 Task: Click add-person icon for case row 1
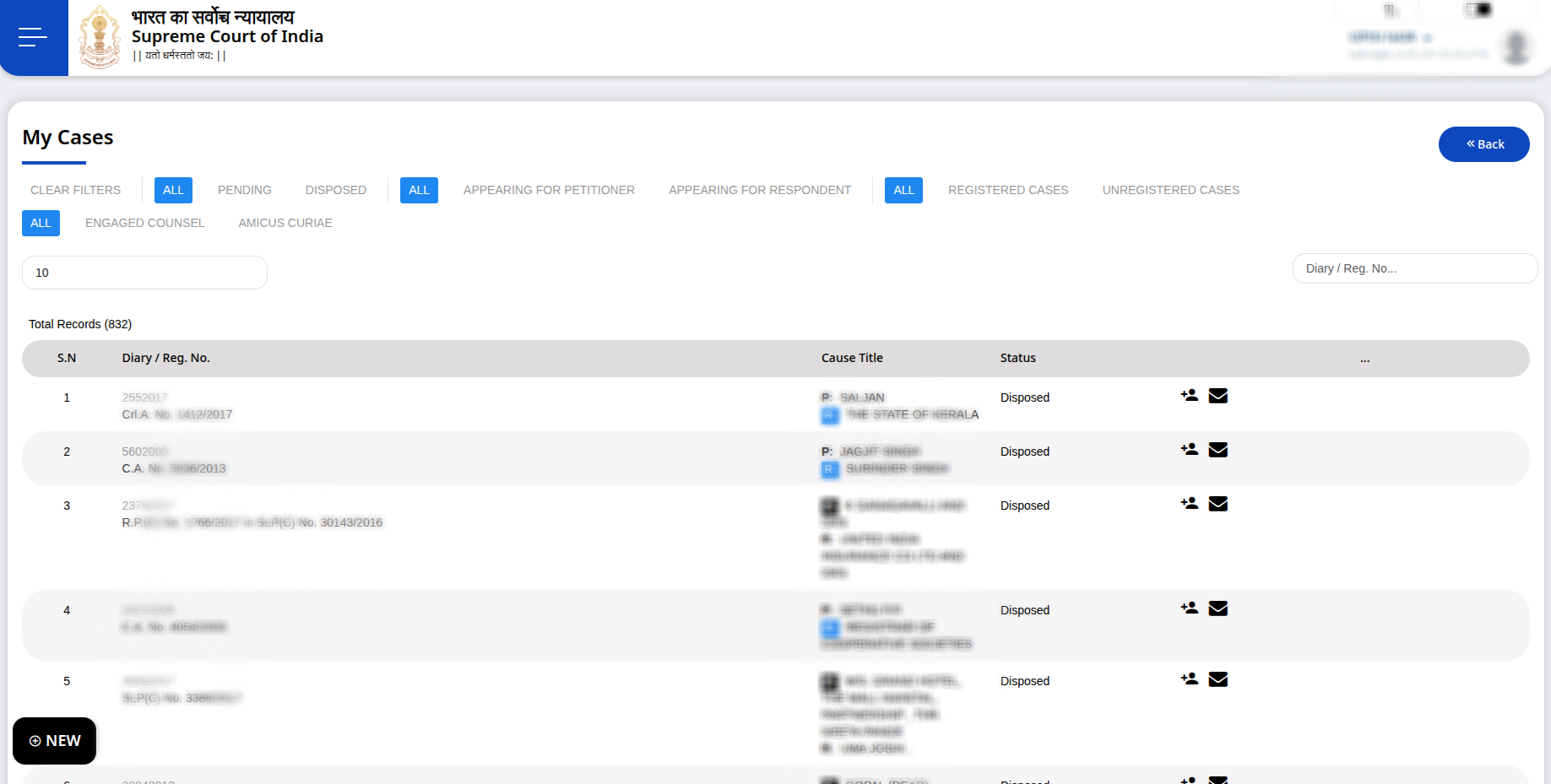[x=1189, y=396]
